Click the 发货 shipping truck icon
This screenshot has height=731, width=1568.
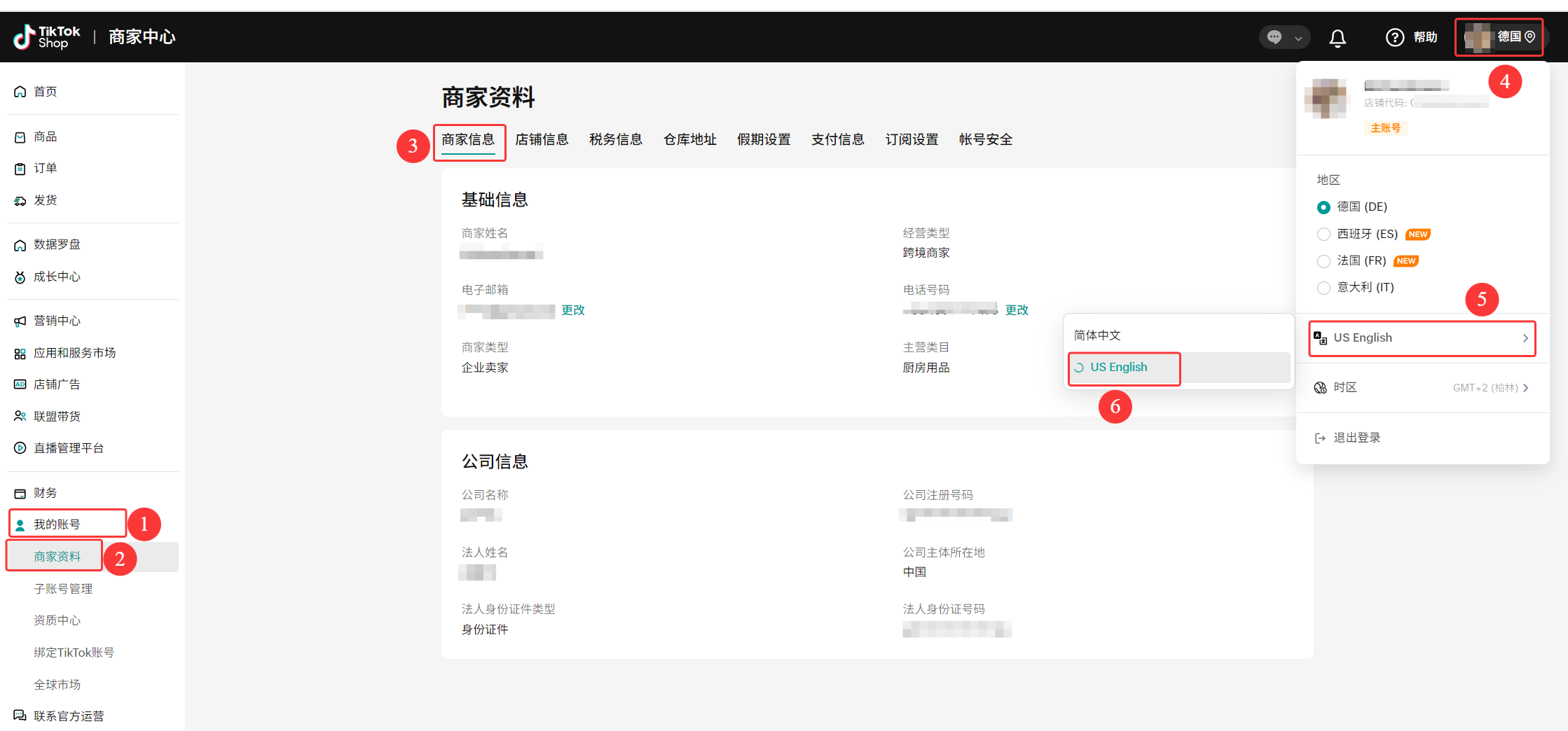point(20,201)
